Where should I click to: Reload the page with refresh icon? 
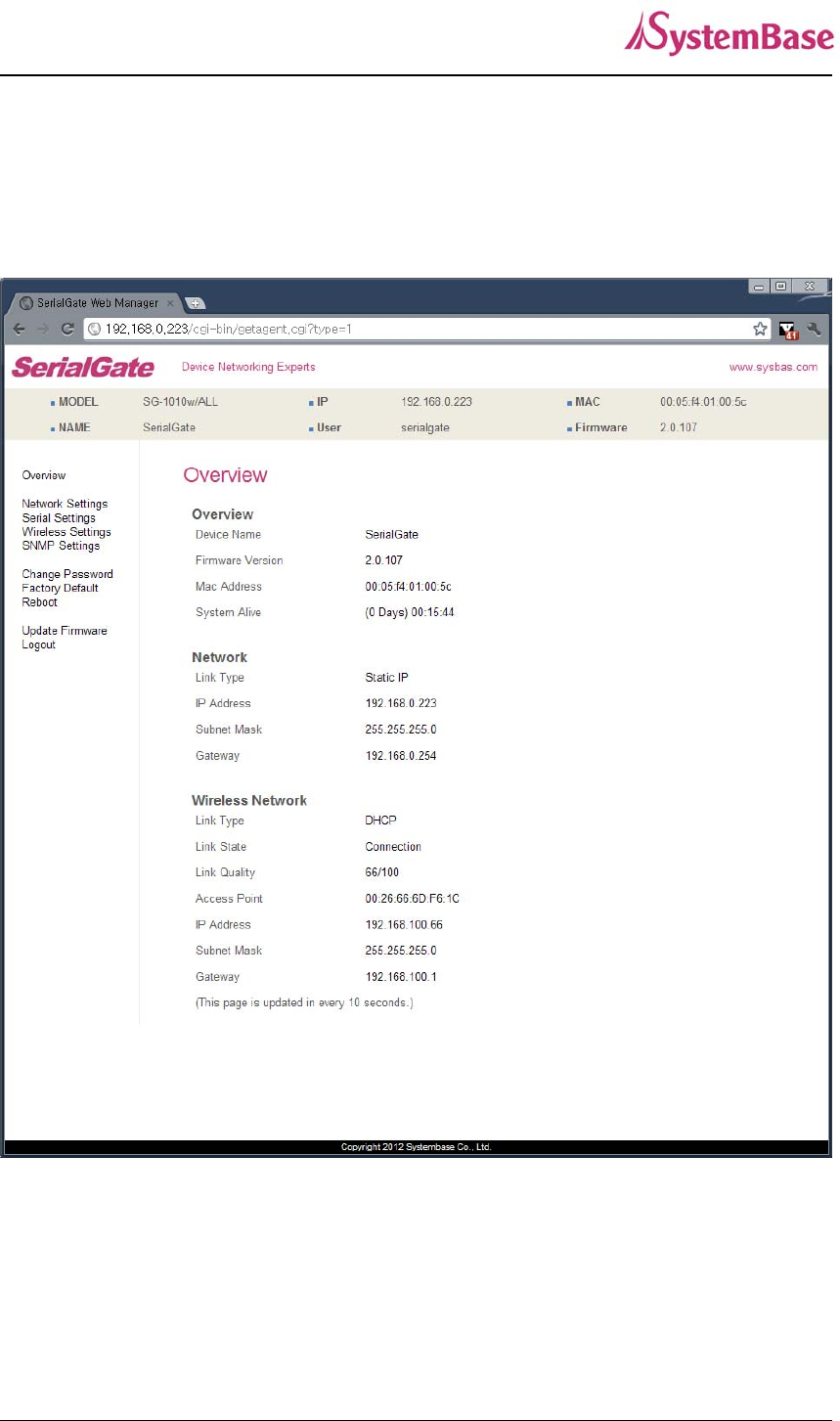[x=67, y=330]
